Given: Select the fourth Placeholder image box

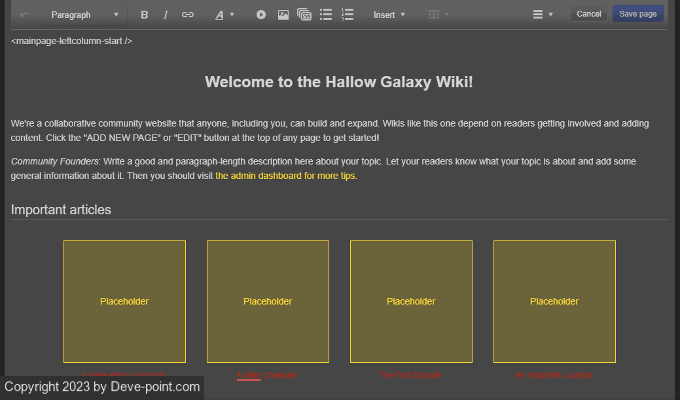Looking at the screenshot, I should (x=554, y=301).
